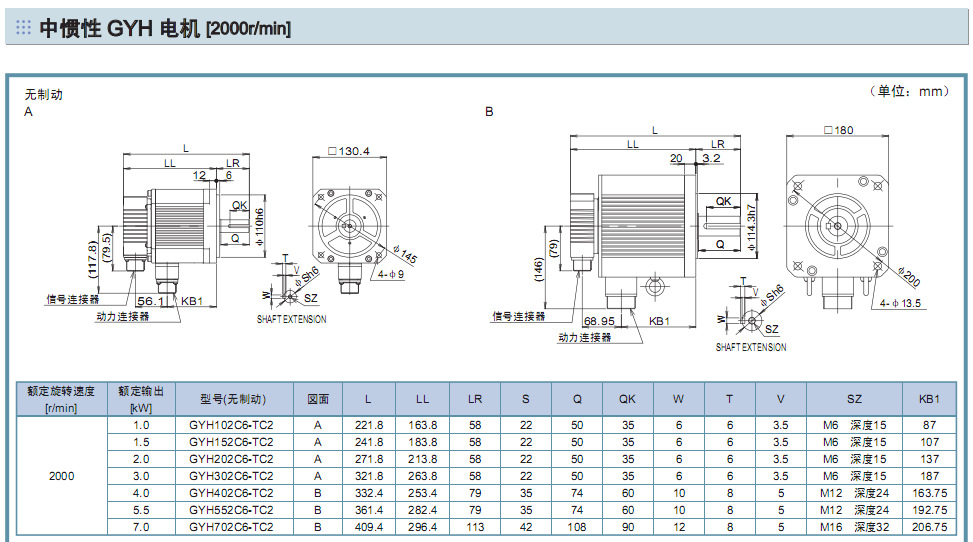Select the 无制动 label above diagram A

coord(43,94)
